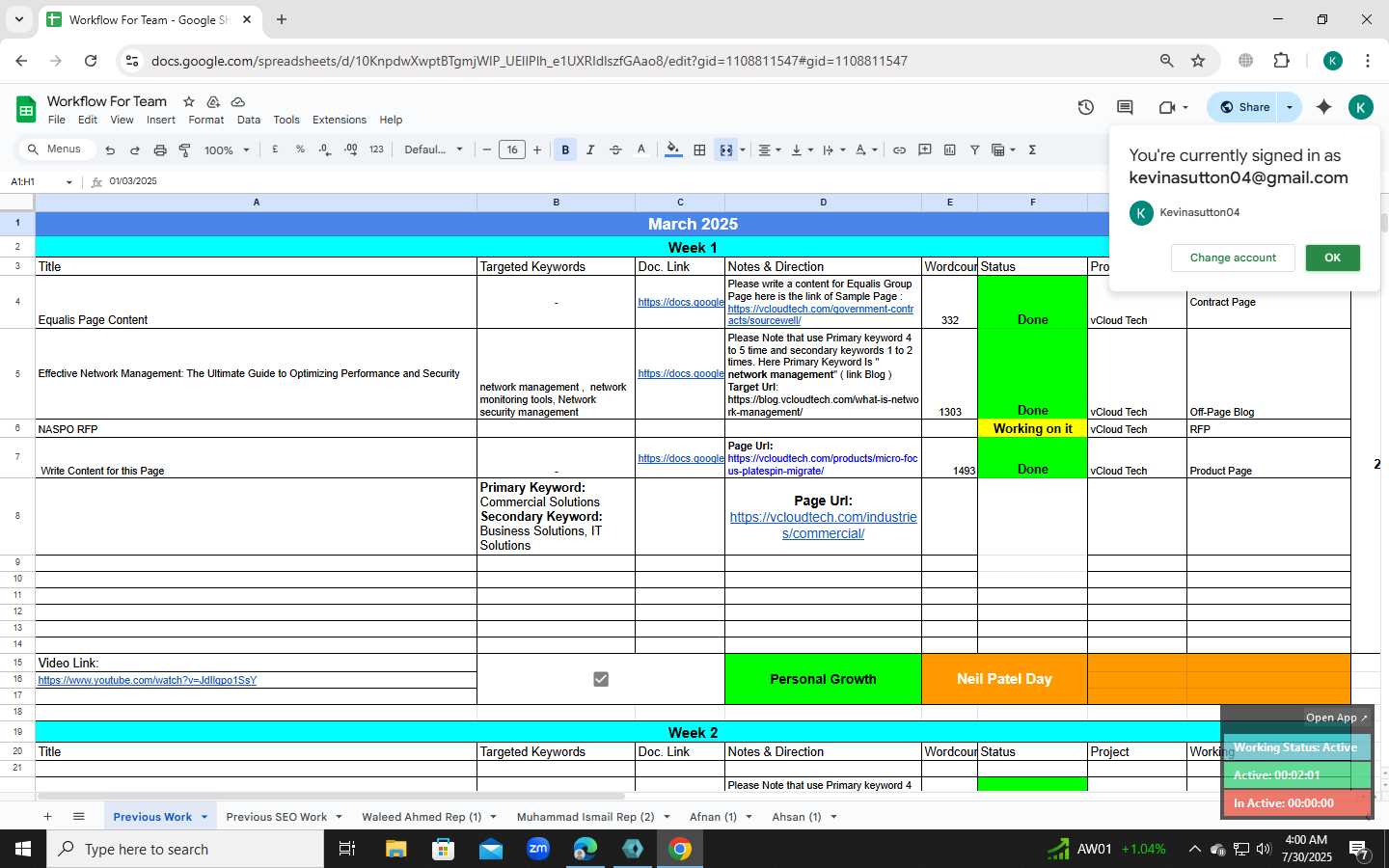Open the Data menu
This screenshot has width=1389, height=868.
(249, 120)
